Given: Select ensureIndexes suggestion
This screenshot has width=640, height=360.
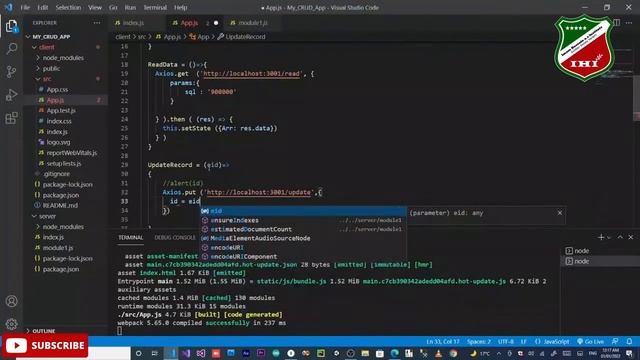Looking at the screenshot, I should 303,220.
